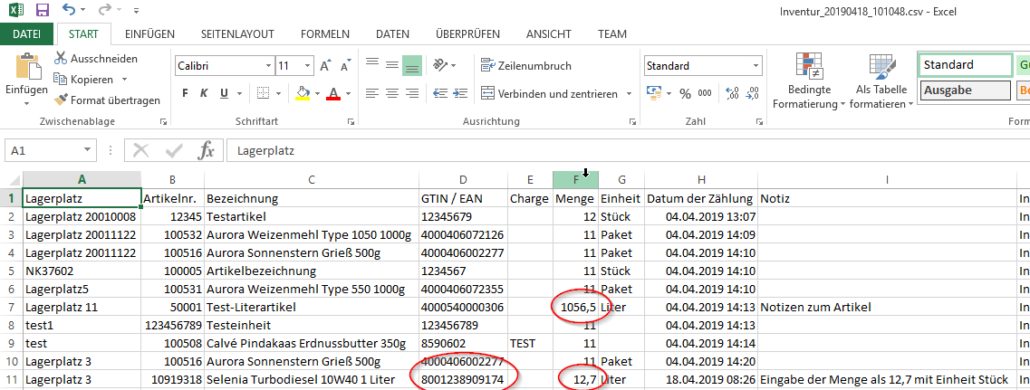
Task: Click Verbinden und zentrieren
Action: click(x=549, y=94)
